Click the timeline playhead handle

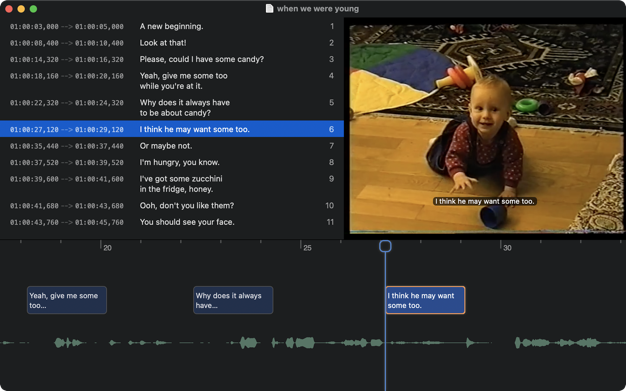click(x=385, y=246)
